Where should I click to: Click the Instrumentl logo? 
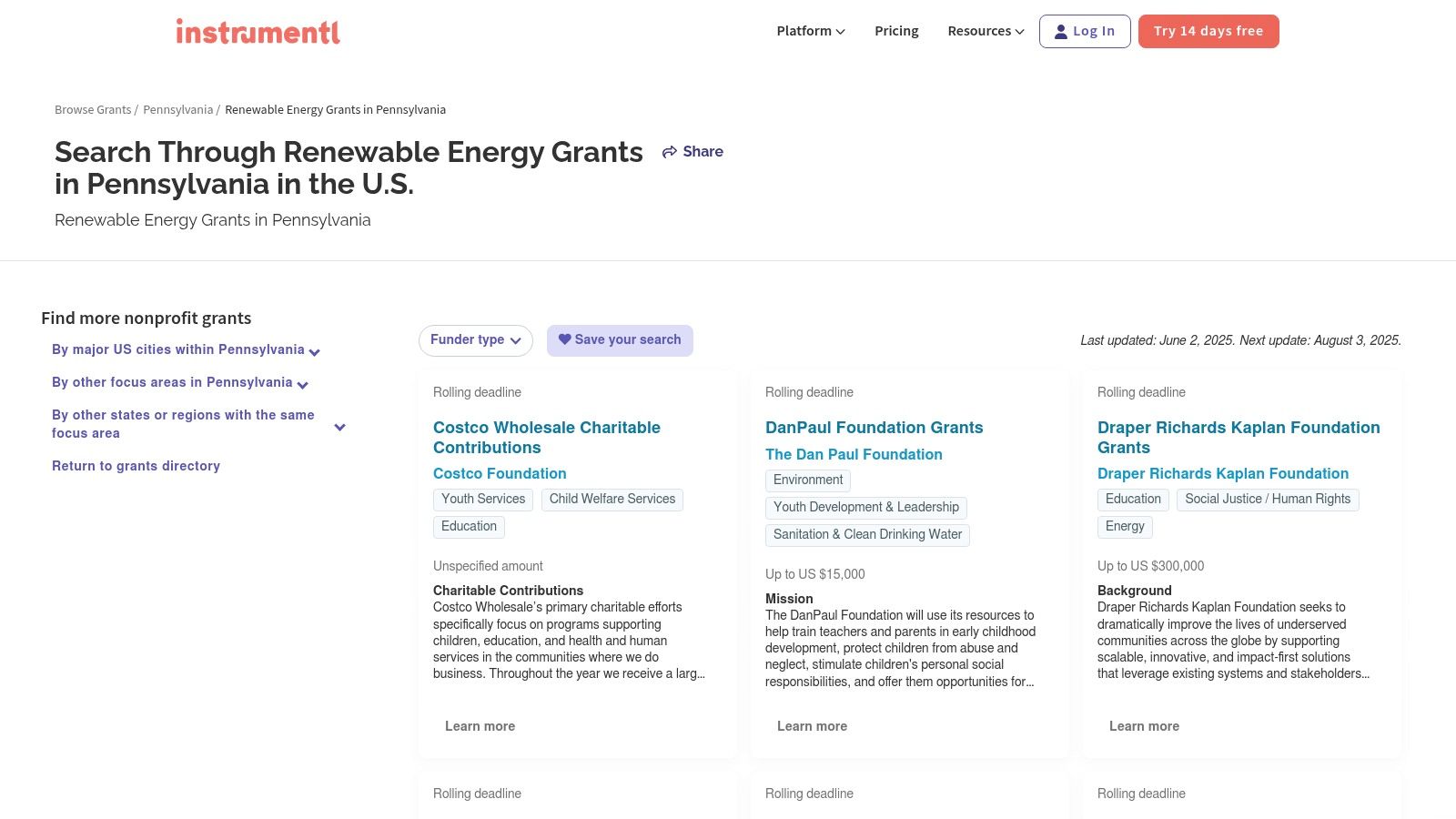pyautogui.click(x=258, y=30)
